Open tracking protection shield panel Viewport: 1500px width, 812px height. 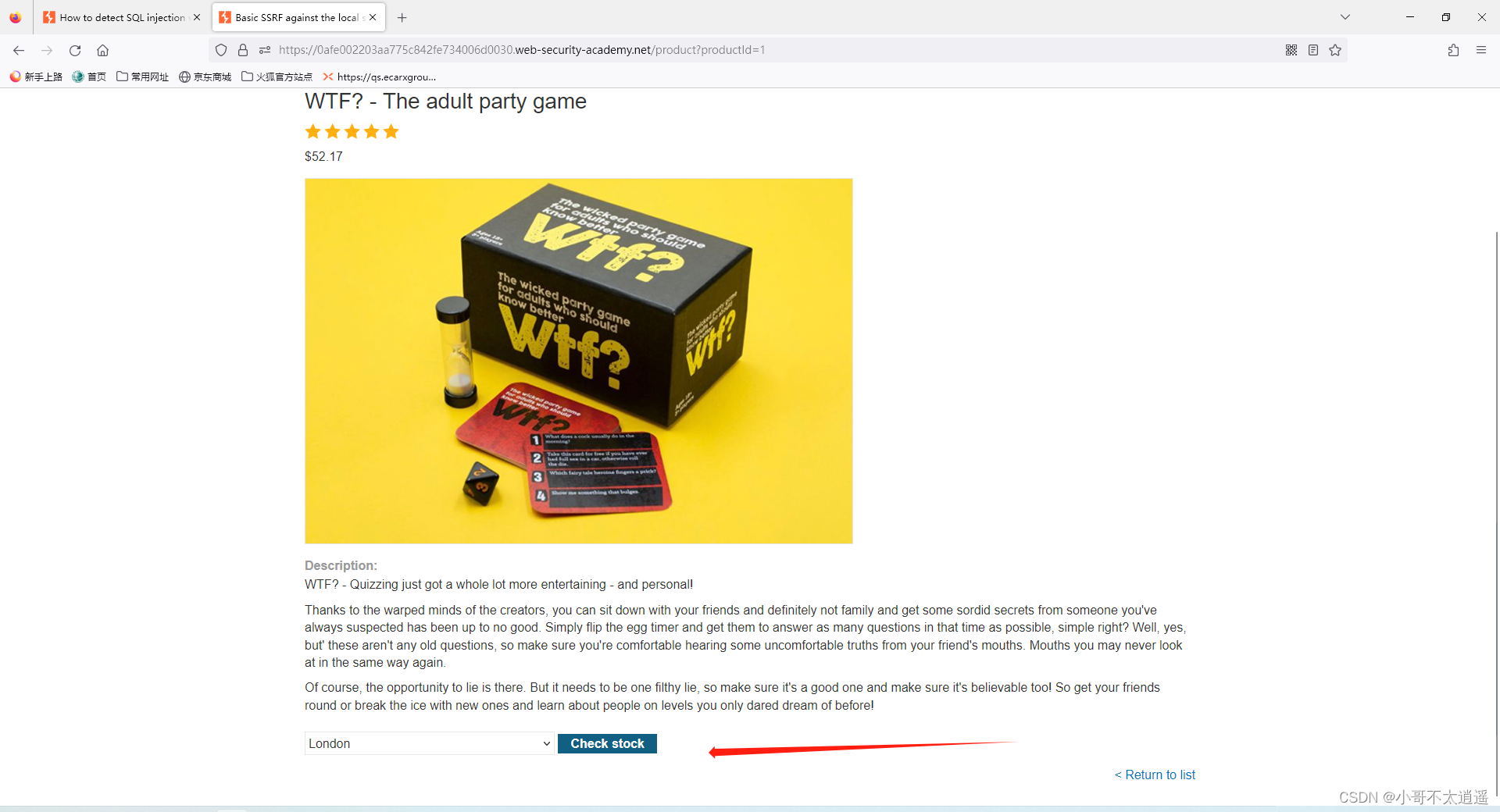click(221, 50)
